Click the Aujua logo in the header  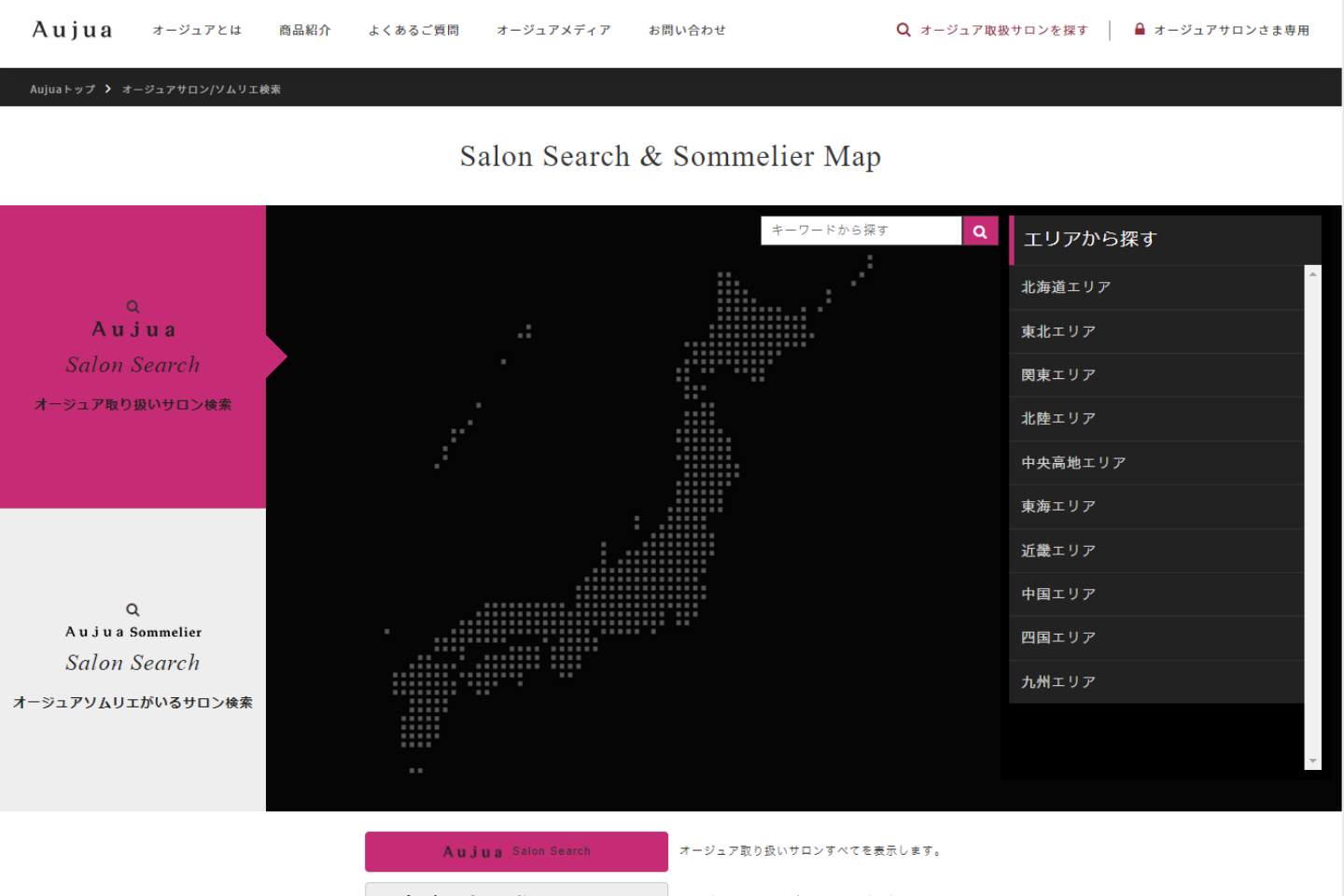point(72,30)
